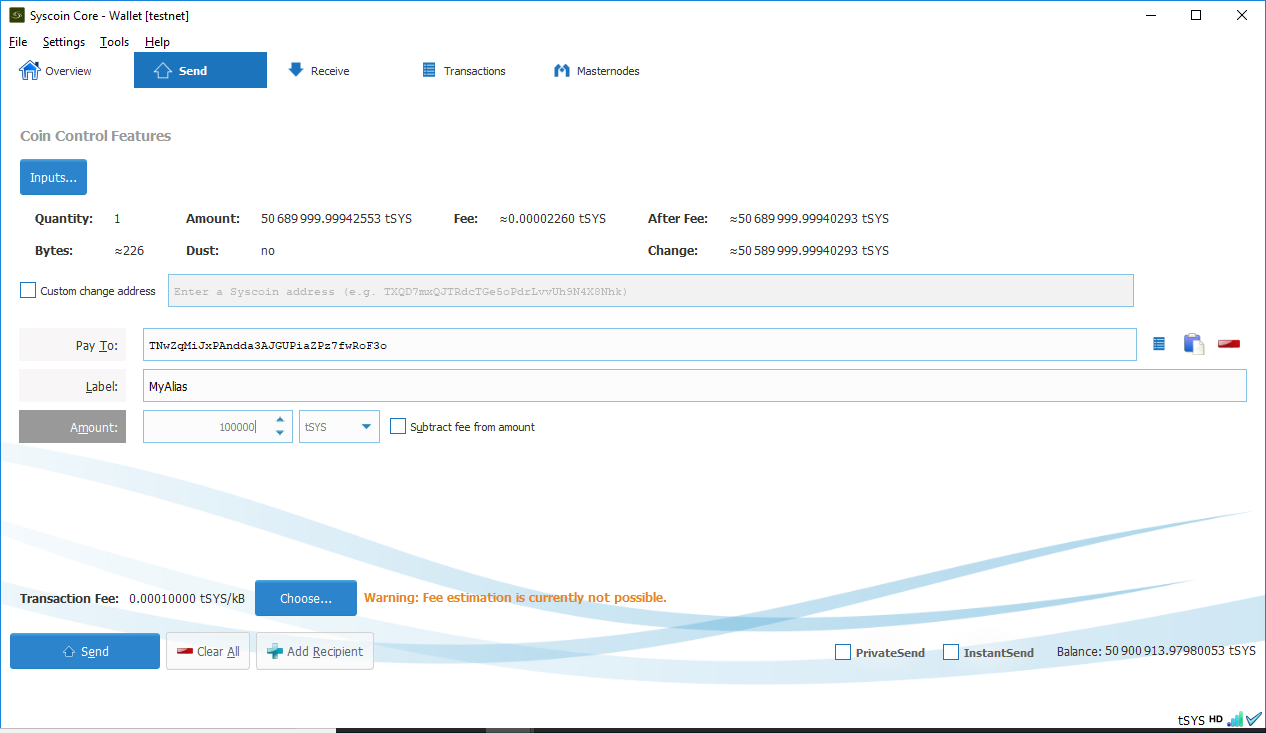Remove this recipient entry with red minus icon

pos(1229,344)
